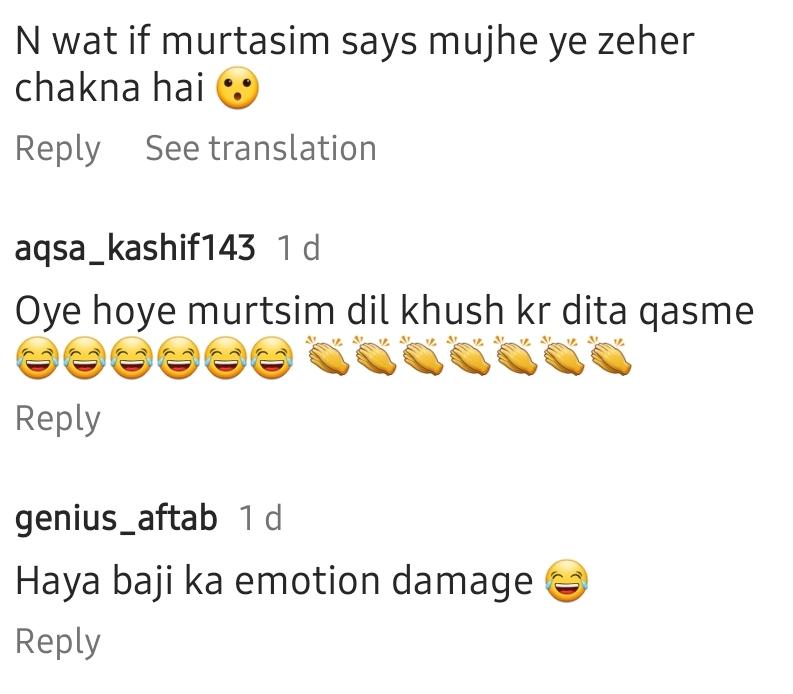Image resolution: width=793 pixels, height=694 pixels.
Task: Reply to aqsa_kashif143's comment
Action: click(58, 419)
